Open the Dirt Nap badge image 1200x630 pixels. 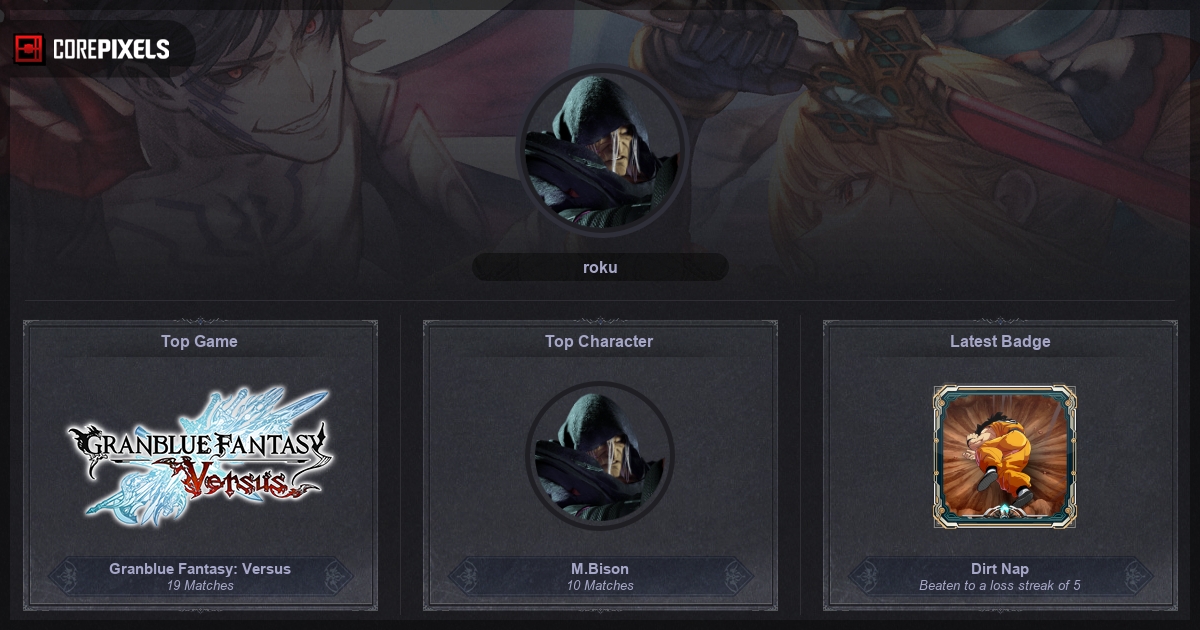click(1005, 457)
